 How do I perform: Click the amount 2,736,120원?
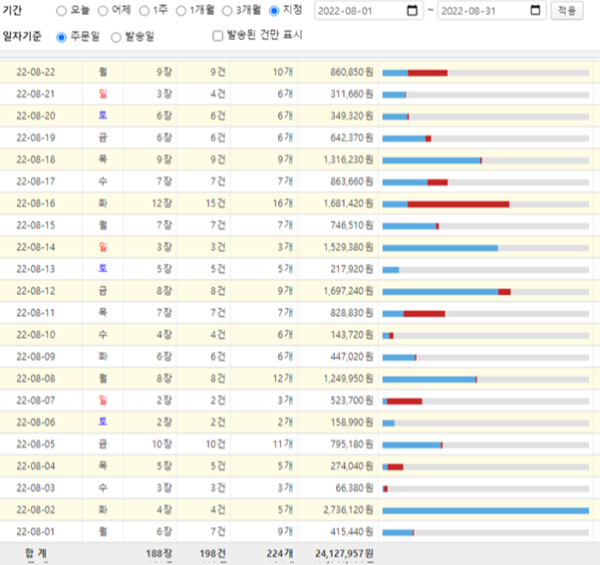coord(348,510)
